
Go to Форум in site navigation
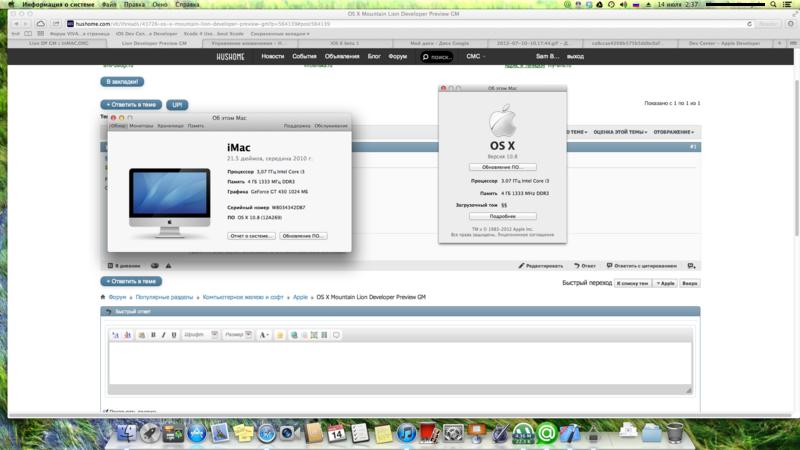click(397, 57)
